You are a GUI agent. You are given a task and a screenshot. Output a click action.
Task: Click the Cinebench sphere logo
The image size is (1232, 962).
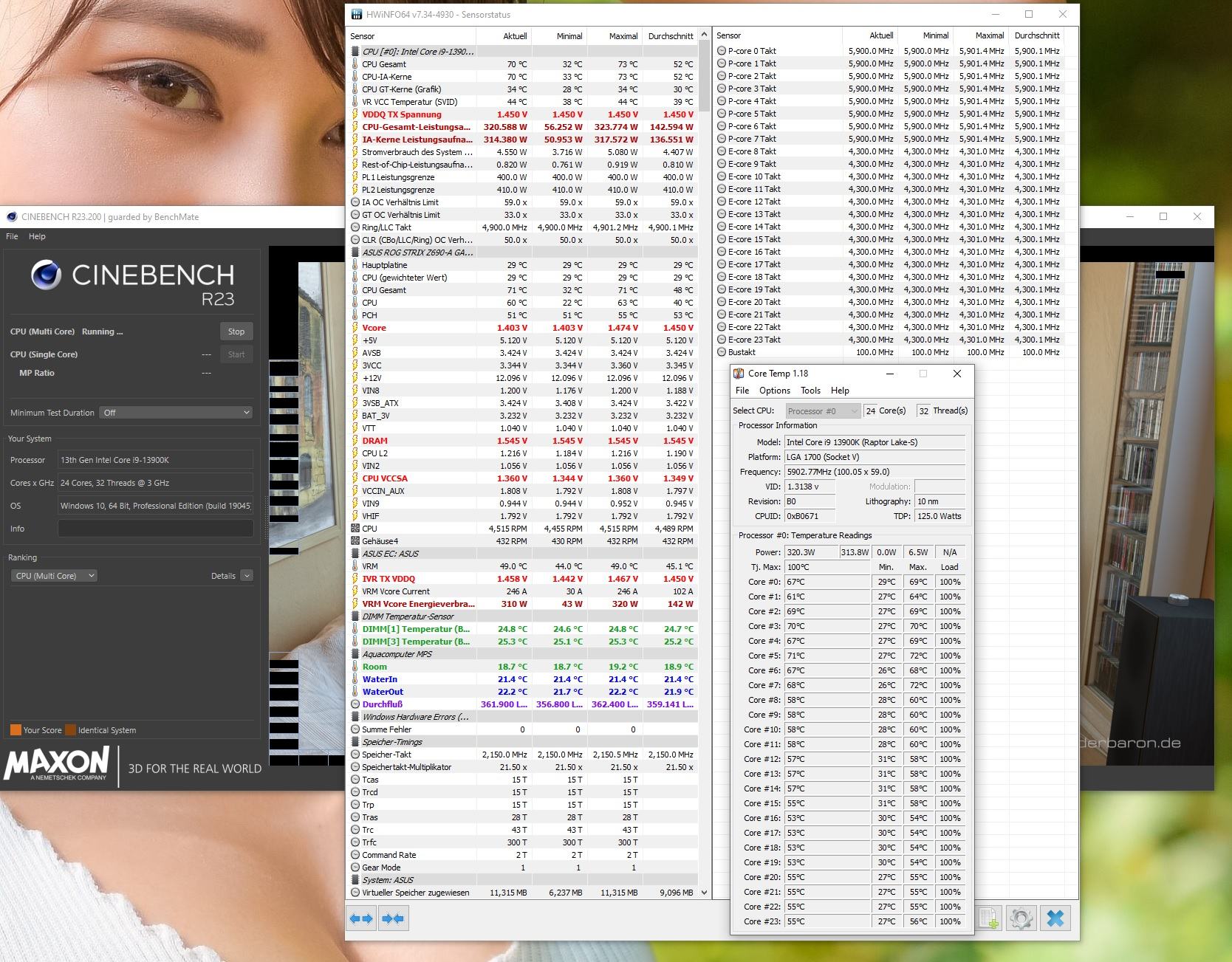(46, 275)
